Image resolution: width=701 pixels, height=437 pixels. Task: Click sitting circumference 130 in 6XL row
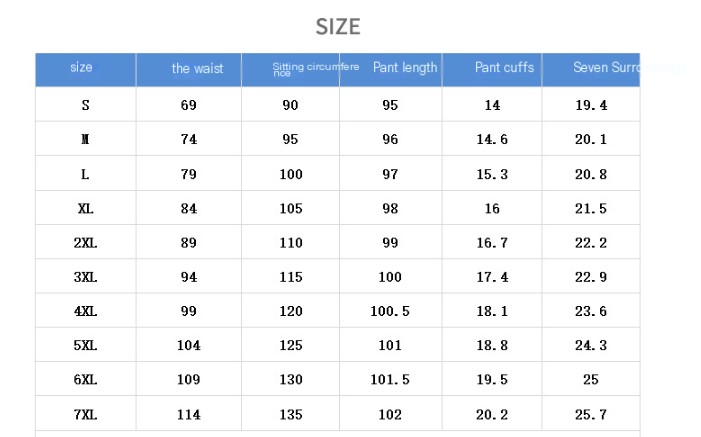[291, 380]
